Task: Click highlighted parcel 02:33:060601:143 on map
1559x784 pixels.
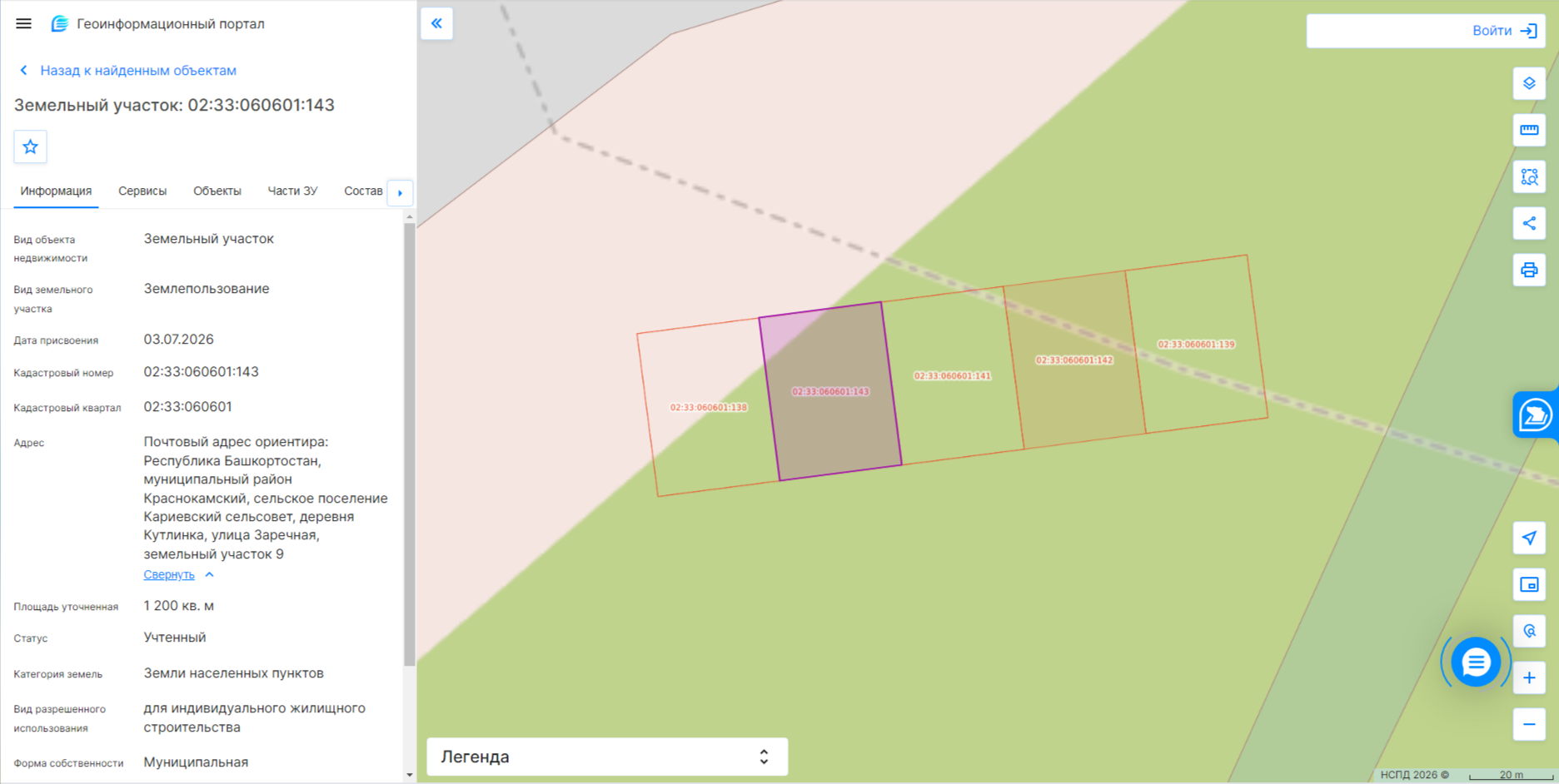Action: (830, 391)
